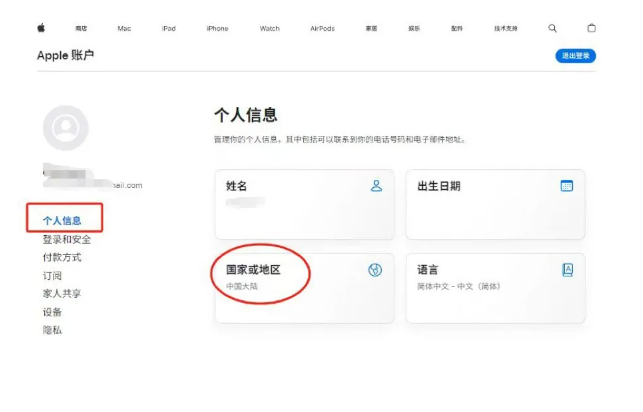
Task: Select 登录和安全 in the sidebar
Action: click(x=67, y=239)
